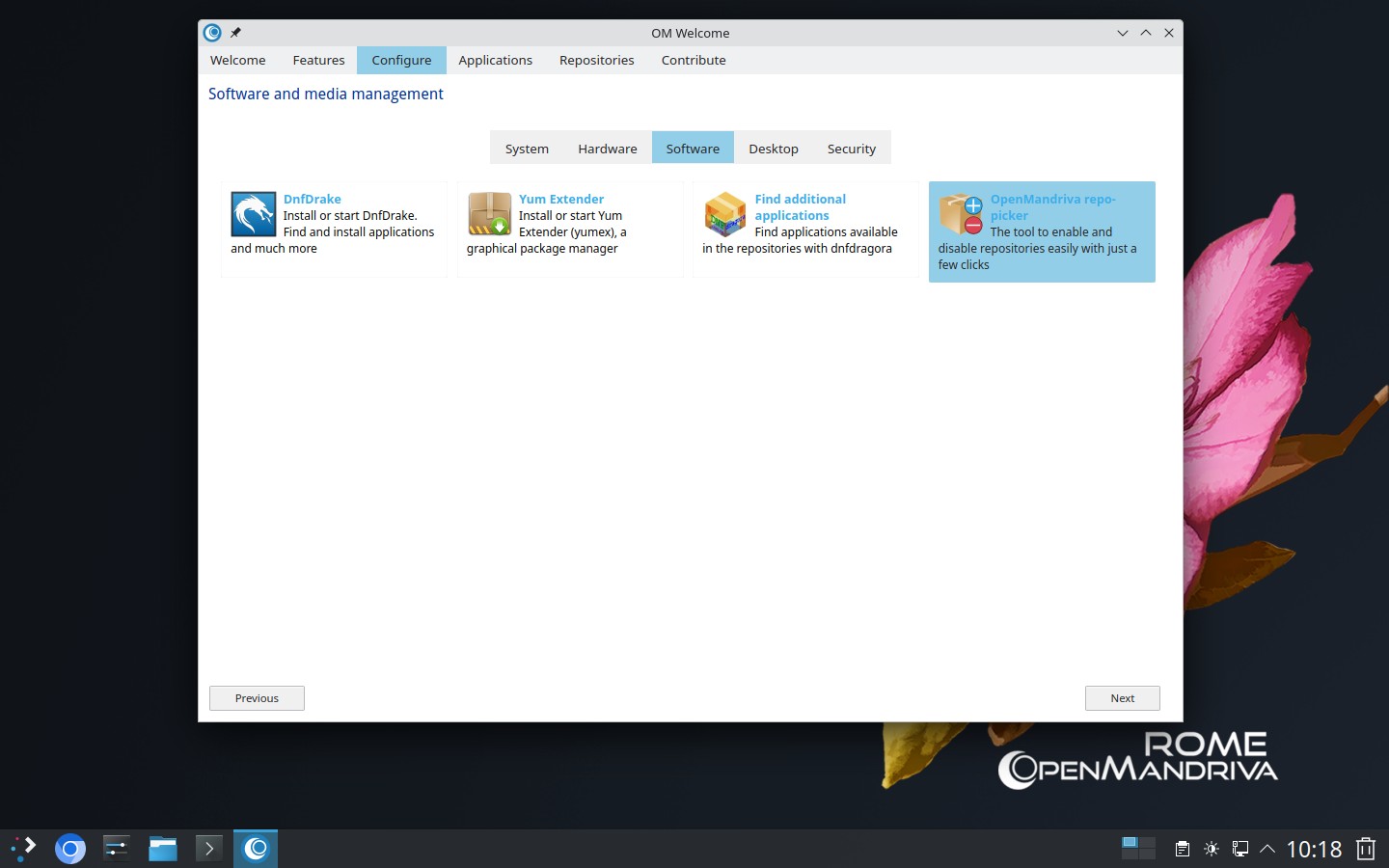Click the DnfDrake title link
This screenshot has width=1389, height=868.
(312, 199)
